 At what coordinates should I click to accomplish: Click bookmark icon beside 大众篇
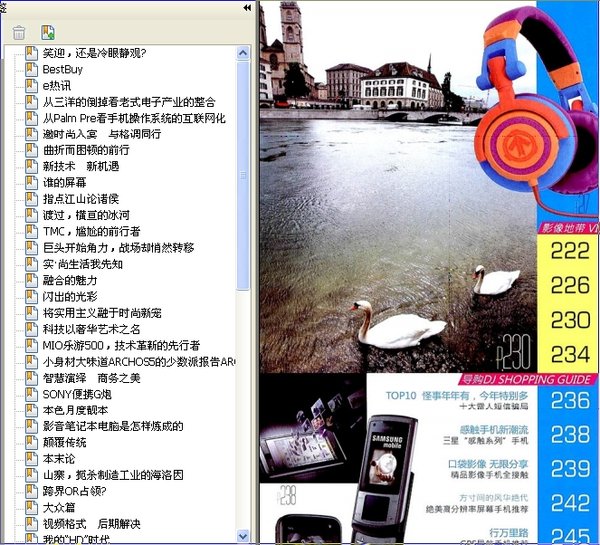31,507
